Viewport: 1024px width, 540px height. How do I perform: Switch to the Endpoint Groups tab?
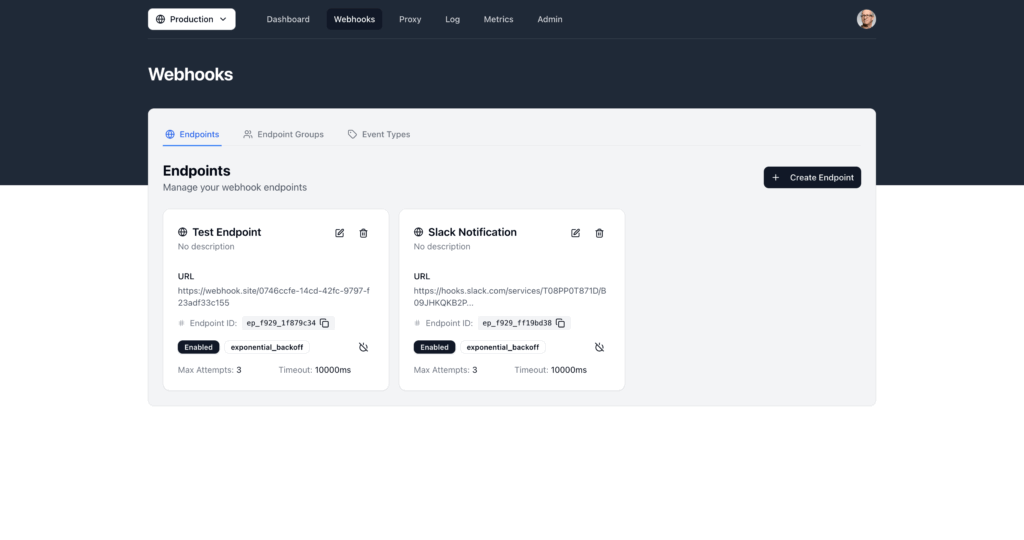(x=283, y=134)
